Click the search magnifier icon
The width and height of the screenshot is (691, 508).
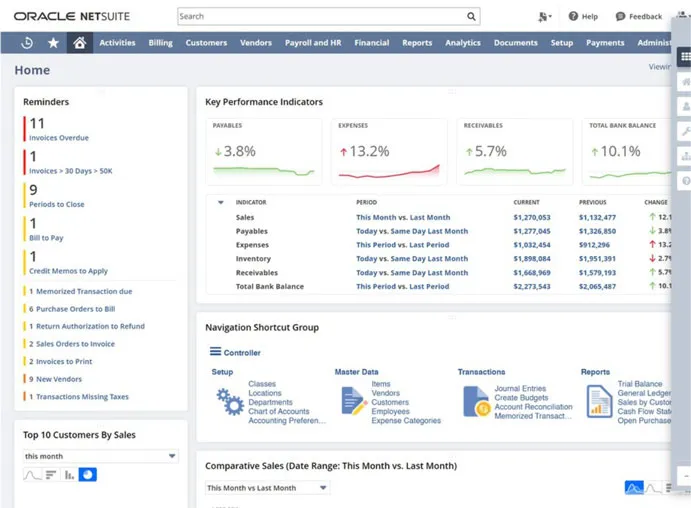[x=471, y=17]
